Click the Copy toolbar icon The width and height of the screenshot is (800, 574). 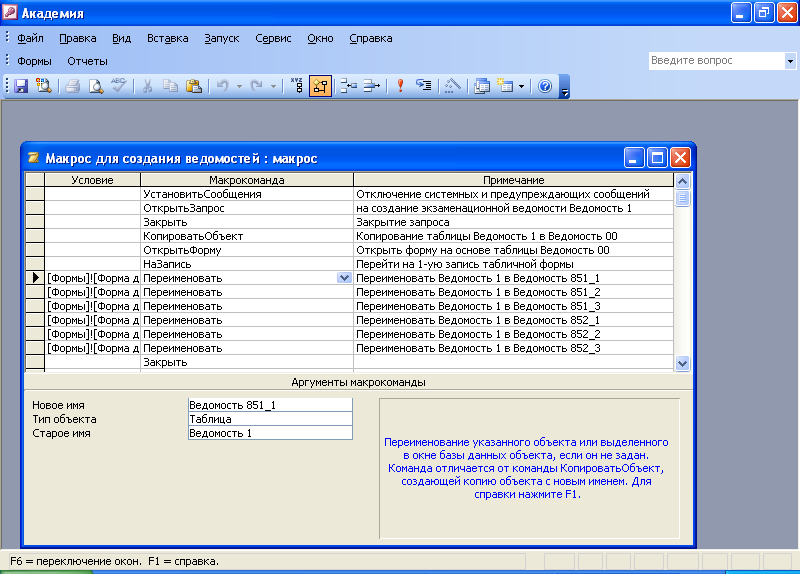(170, 86)
